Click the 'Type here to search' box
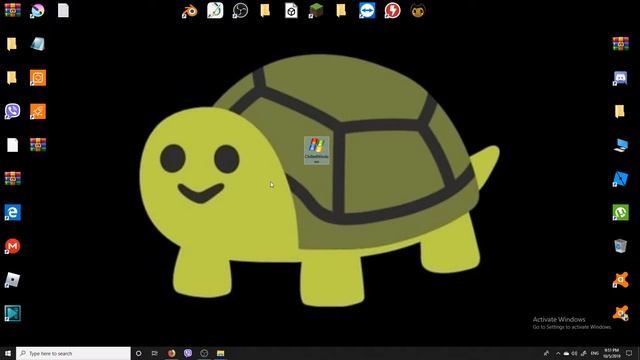The height and width of the screenshot is (360, 640). [x=73, y=353]
